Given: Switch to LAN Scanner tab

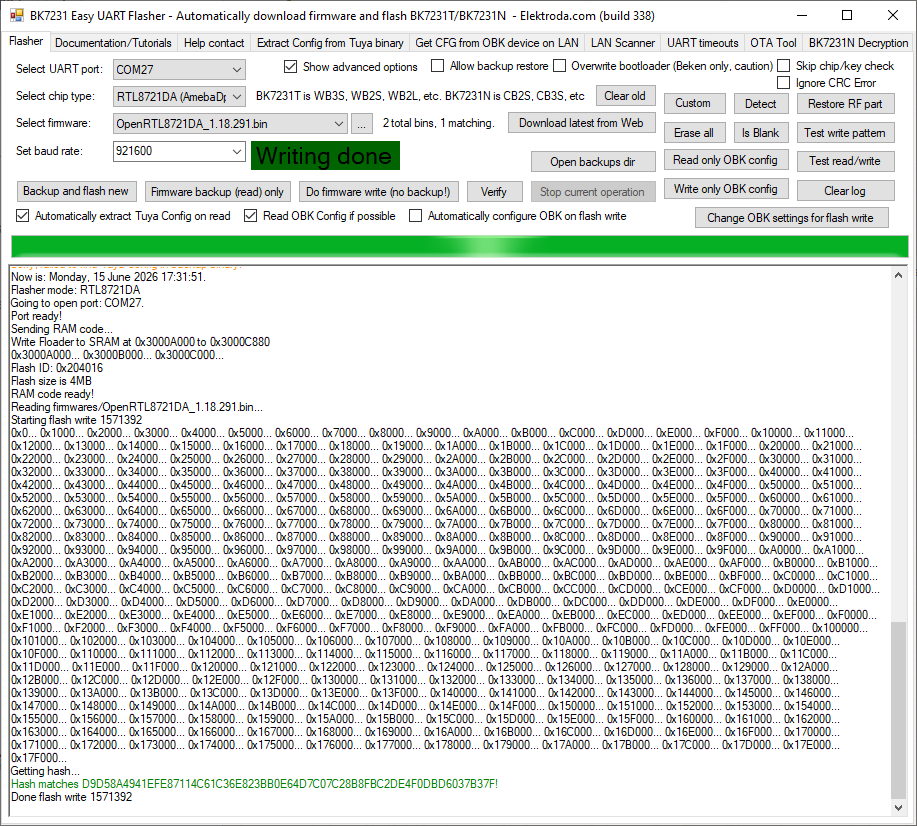Looking at the screenshot, I should click(623, 43).
